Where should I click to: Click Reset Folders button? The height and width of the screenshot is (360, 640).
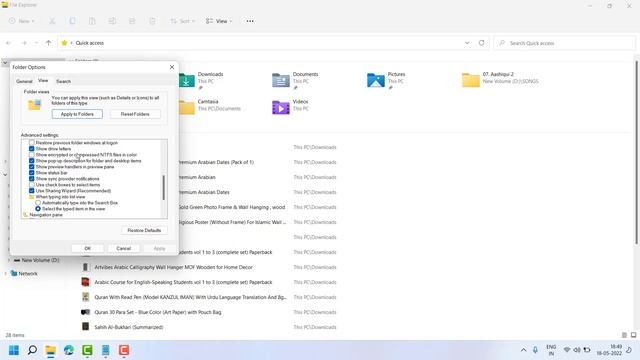[135, 114]
